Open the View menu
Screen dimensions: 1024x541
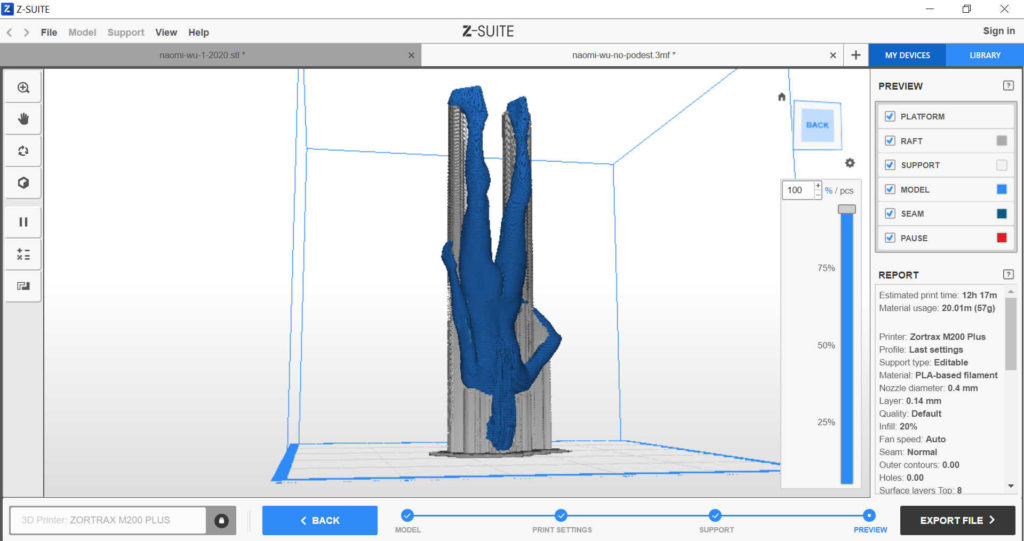click(x=166, y=32)
